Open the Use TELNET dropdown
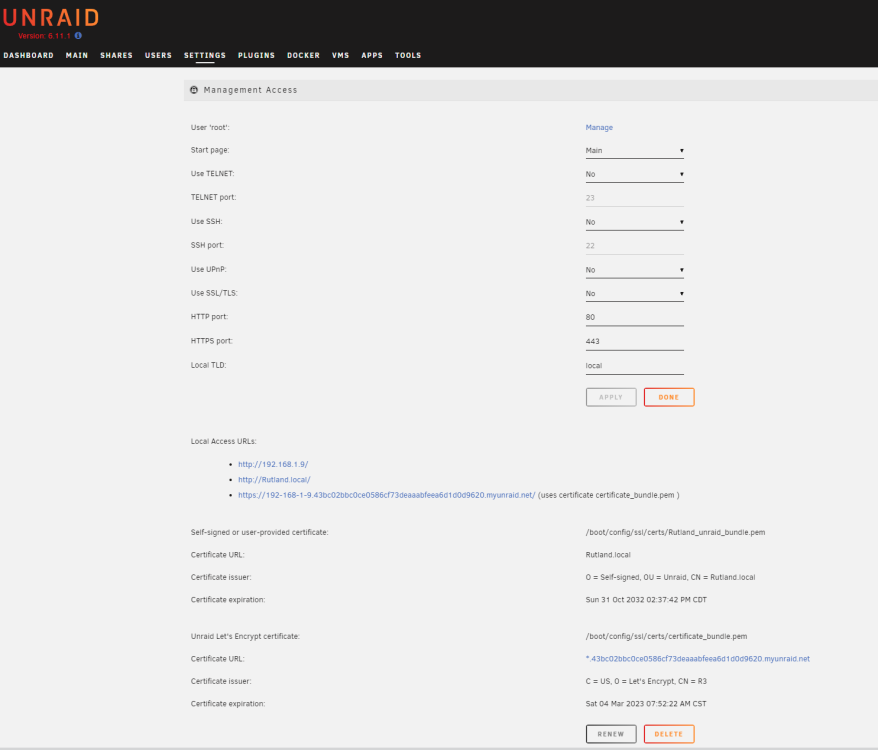This screenshot has width=878, height=750. click(x=634, y=174)
